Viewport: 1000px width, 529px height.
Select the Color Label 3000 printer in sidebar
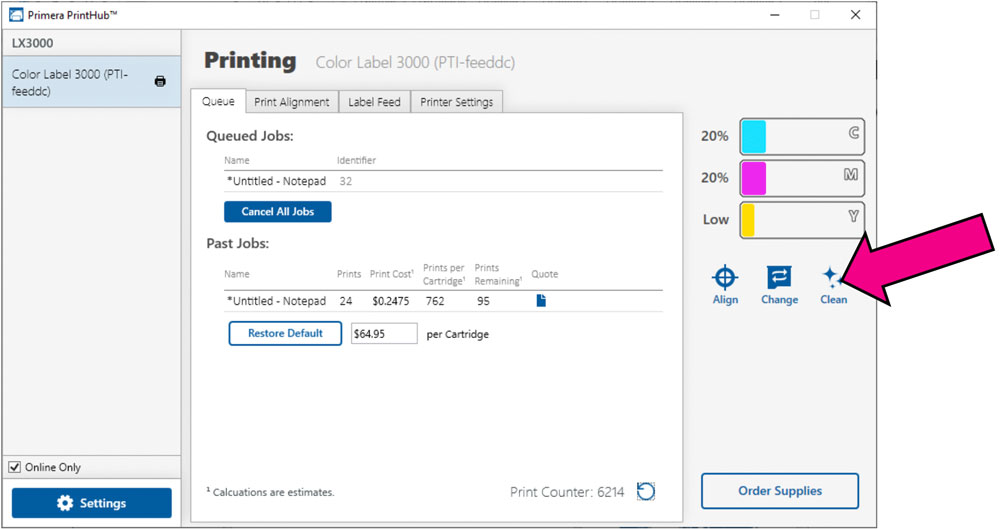point(91,82)
